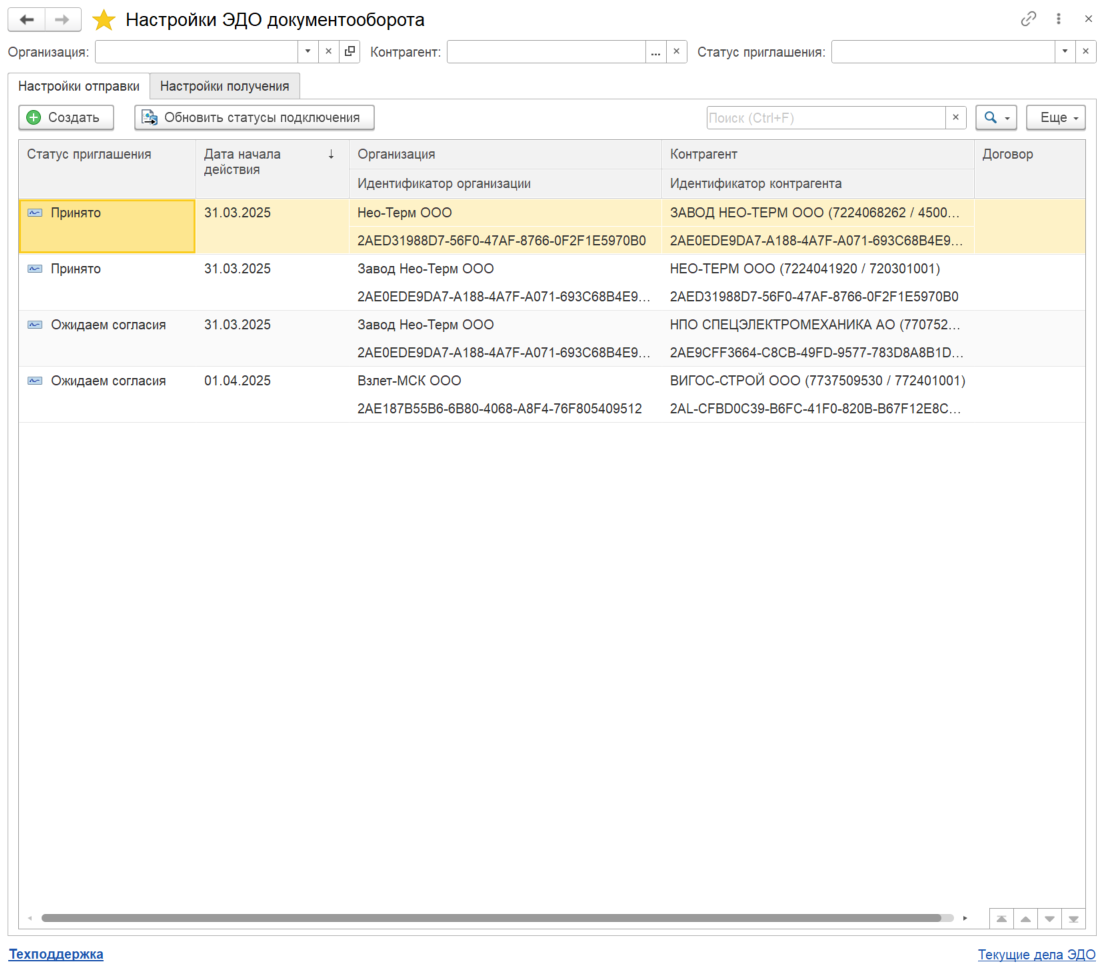Clear the Статус приглашения filter
Viewport: 1107px width, 975px height.
(1086, 52)
